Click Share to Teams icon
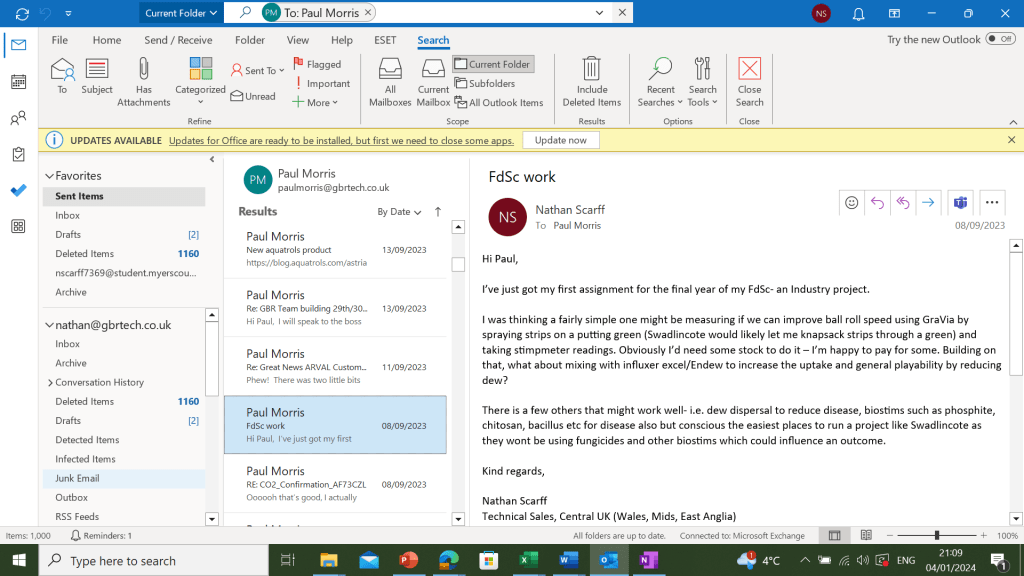The width and height of the screenshot is (1024, 576). pos(960,202)
